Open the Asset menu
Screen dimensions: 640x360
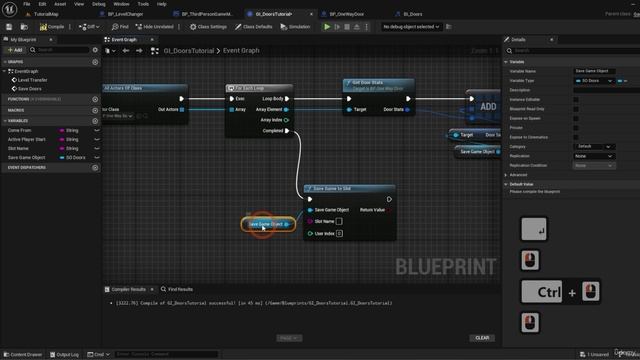point(60,4)
